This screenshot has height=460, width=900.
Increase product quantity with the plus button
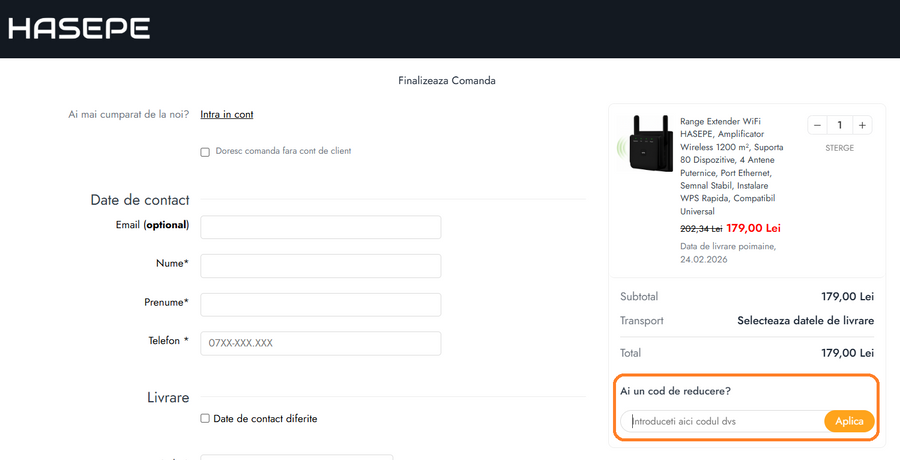(x=862, y=125)
